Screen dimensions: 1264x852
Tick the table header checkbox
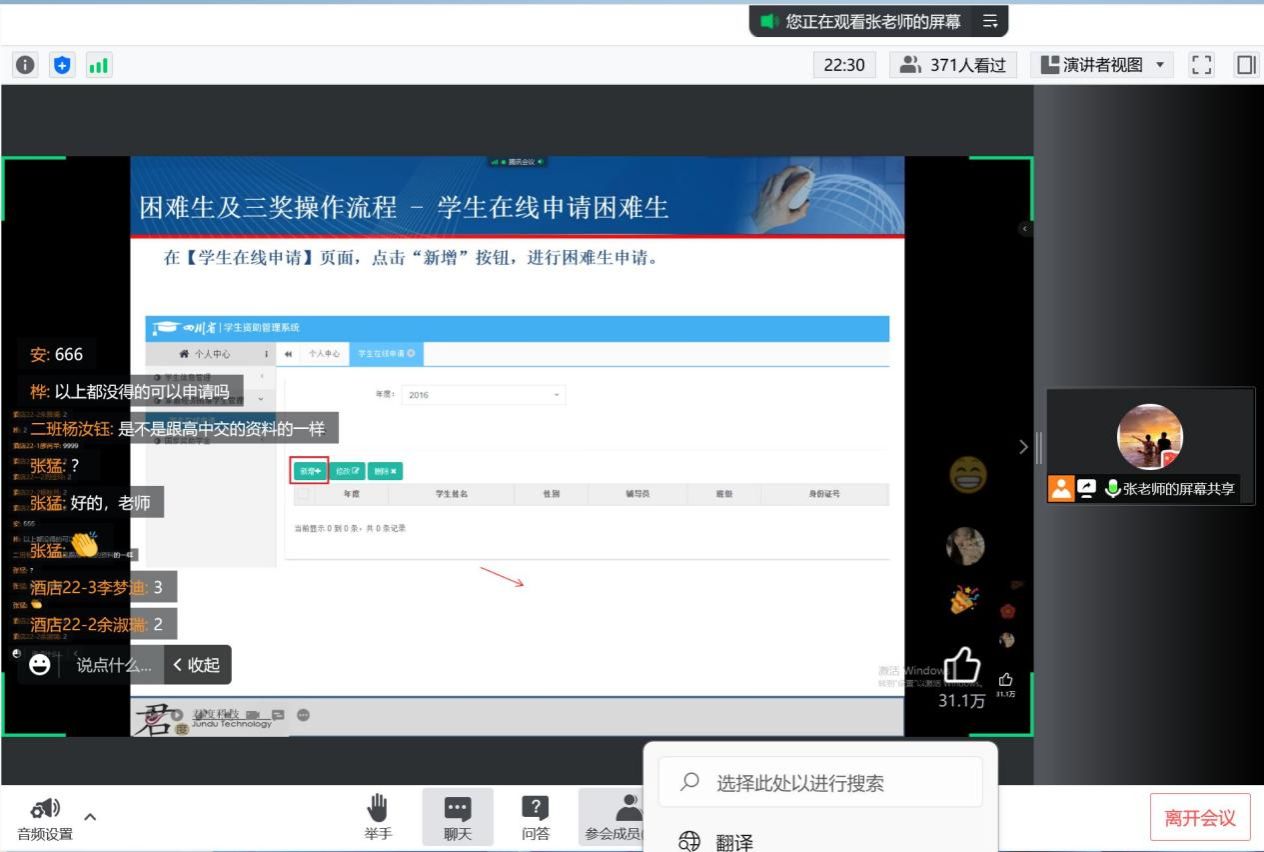(x=301, y=494)
